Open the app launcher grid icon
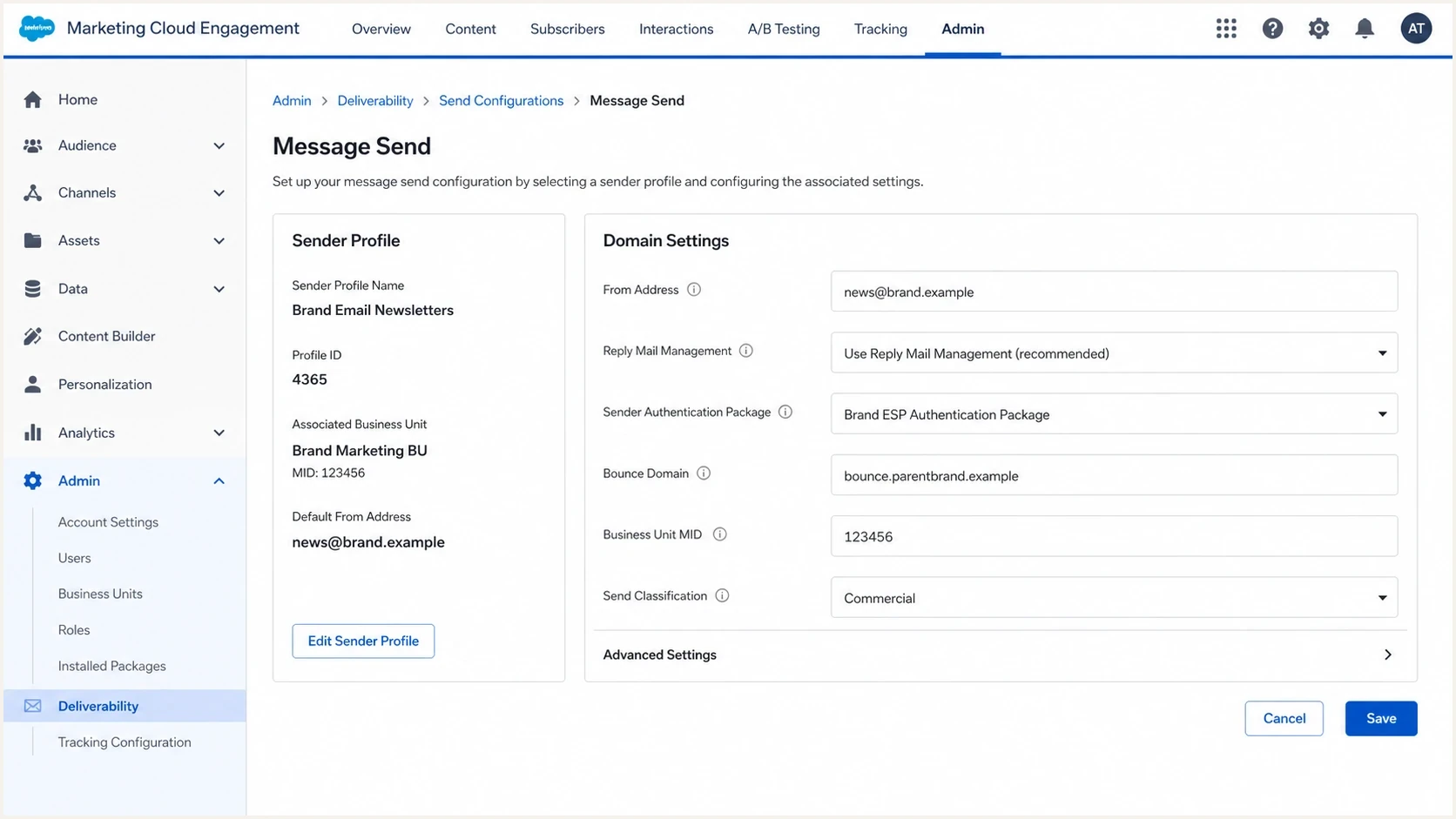This screenshot has width=1456, height=819. click(x=1226, y=29)
